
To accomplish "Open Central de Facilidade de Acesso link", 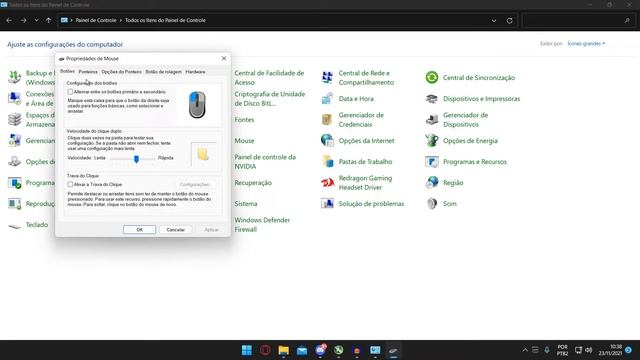I will pos(269,78).
